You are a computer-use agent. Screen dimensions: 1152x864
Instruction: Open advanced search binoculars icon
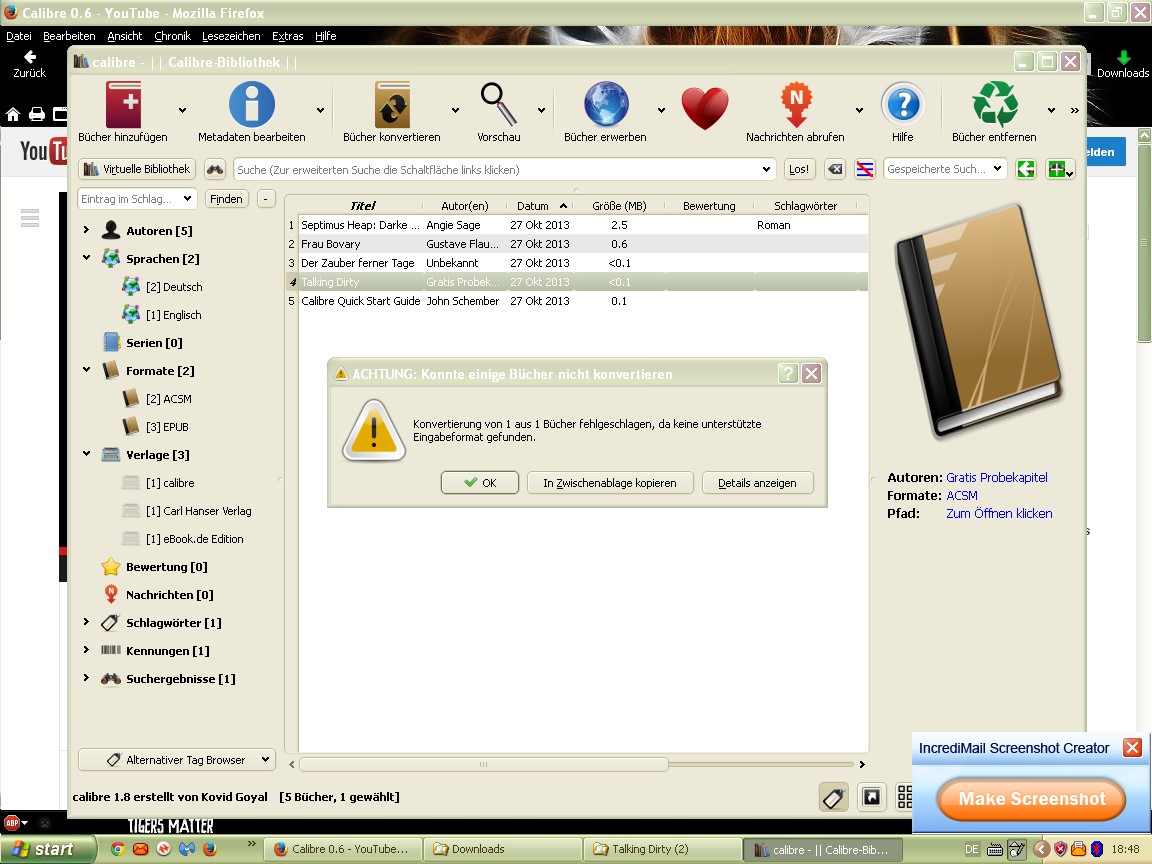pos(215,169)
